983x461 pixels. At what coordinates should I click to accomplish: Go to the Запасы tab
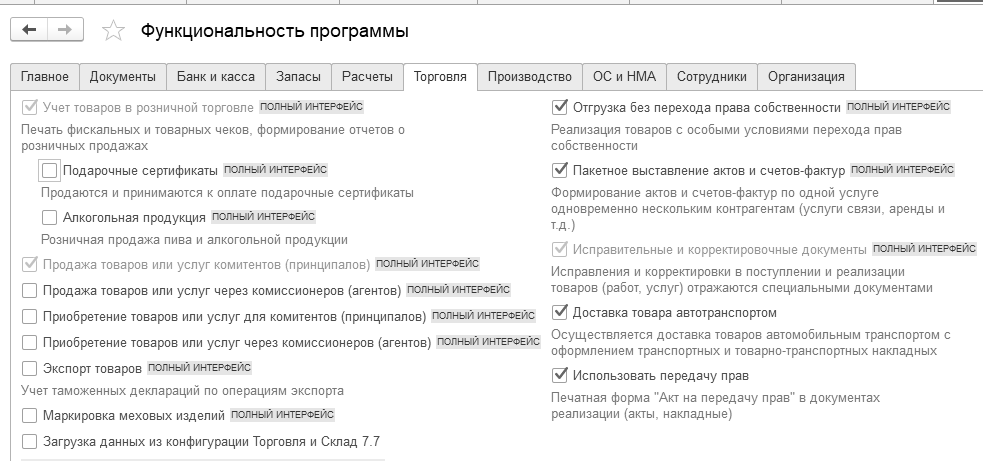click(x=299, y=77)
